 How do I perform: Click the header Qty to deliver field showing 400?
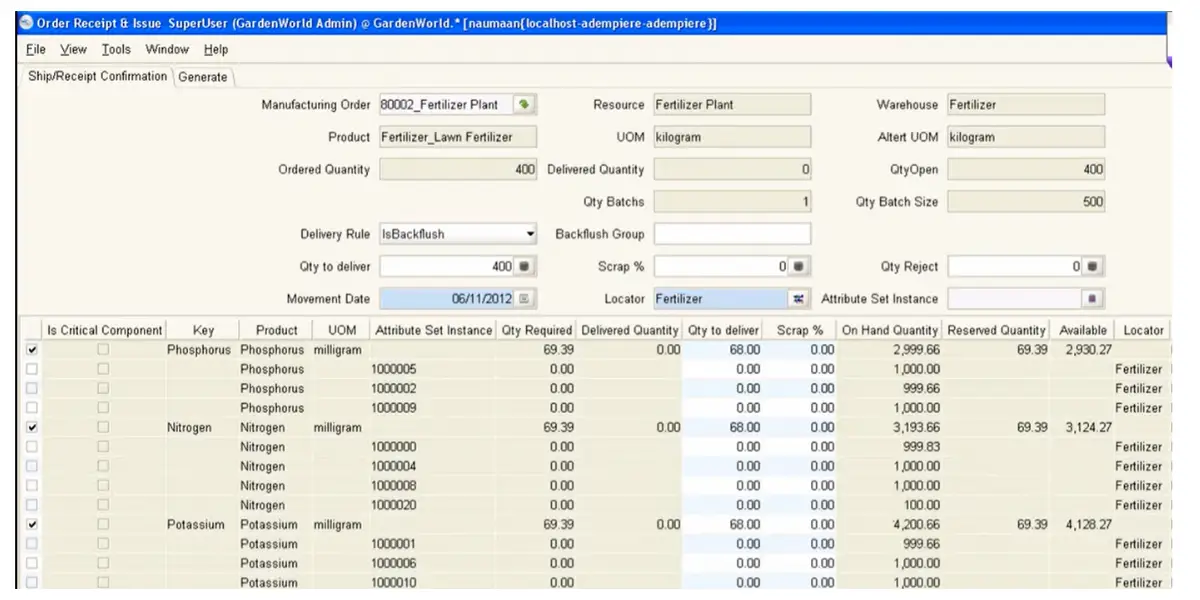tap(447, 267)
